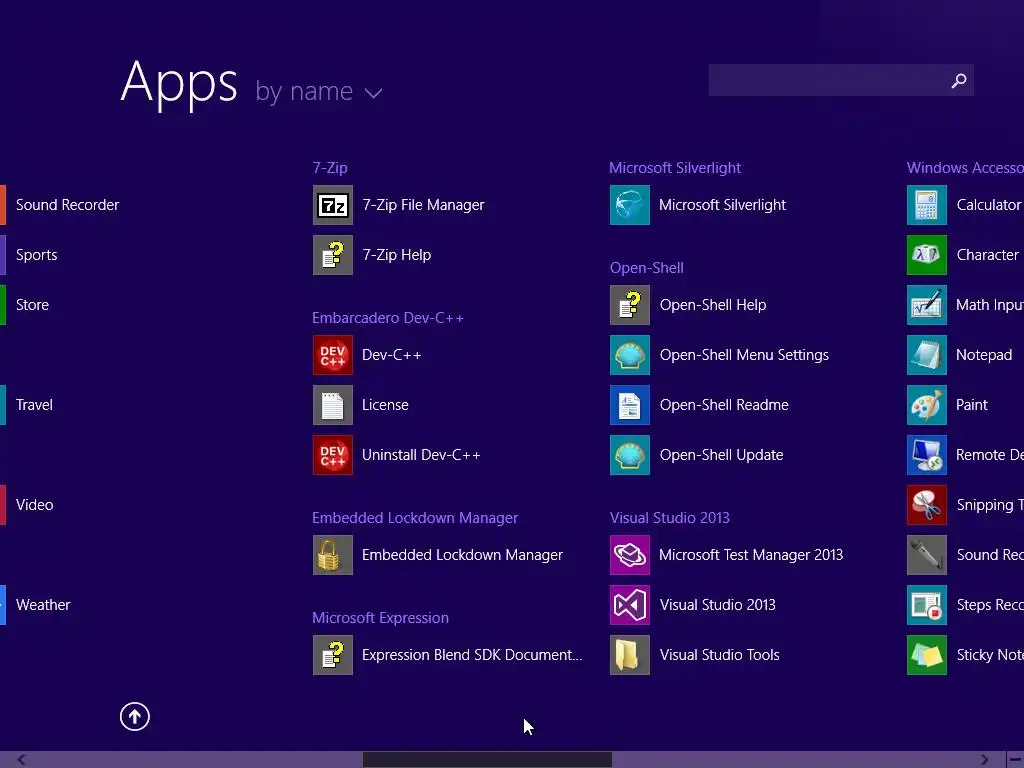Click the 'Open-Shell Menu Settings' label

coord(744,355)
